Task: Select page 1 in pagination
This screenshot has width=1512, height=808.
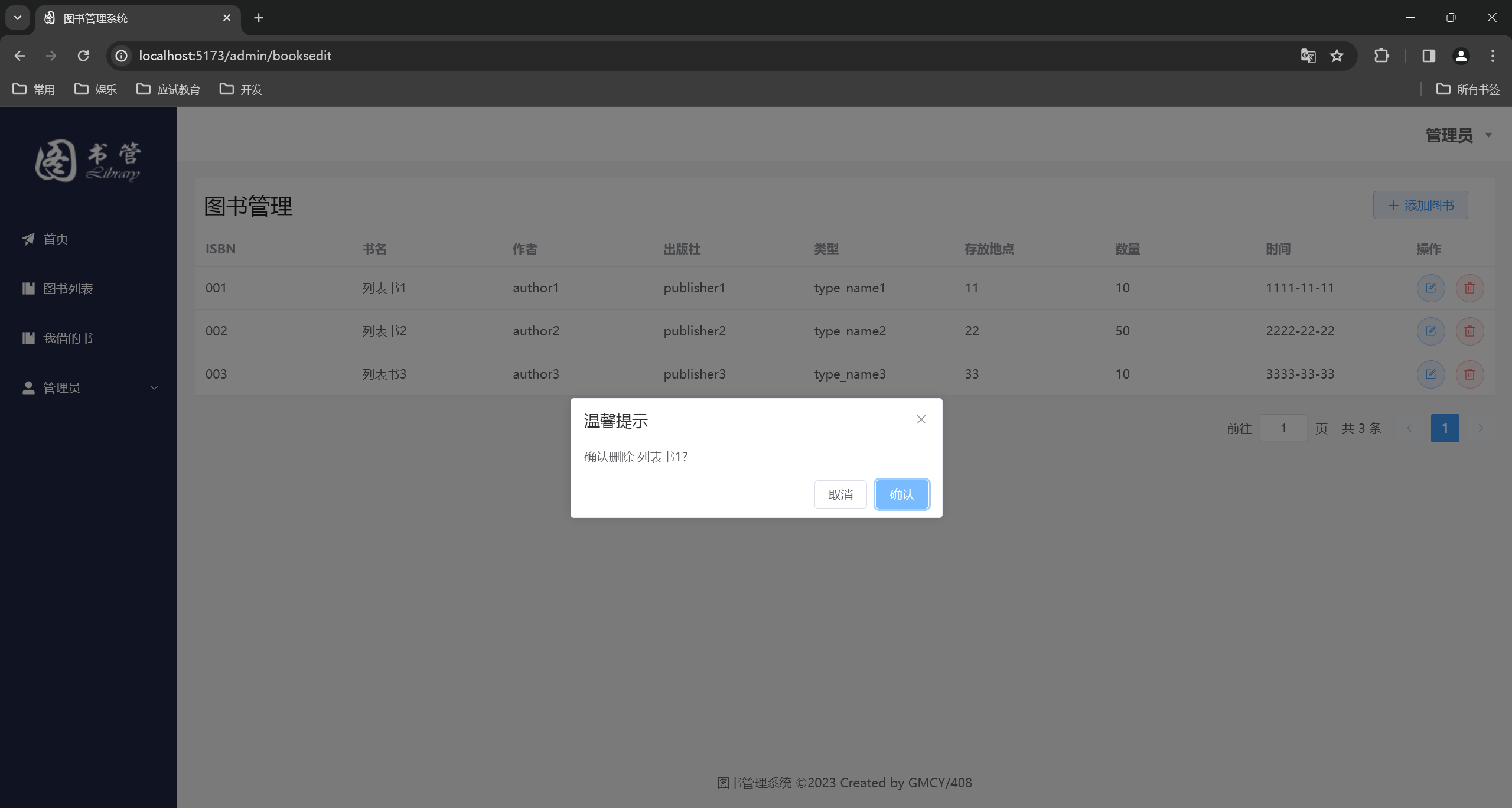Action: (x=1445, y=428)
